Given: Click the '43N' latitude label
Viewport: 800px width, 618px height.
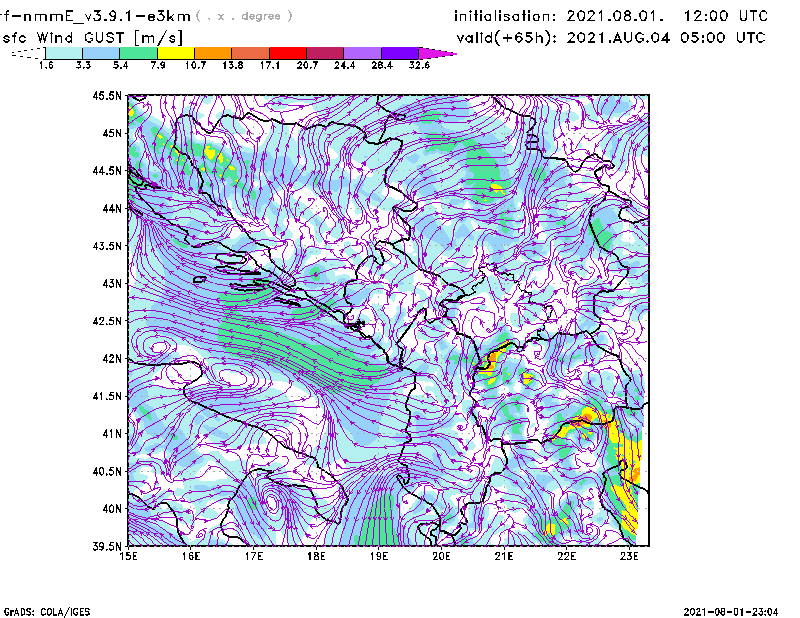Looking at the screenshot, I should (112, 283).
